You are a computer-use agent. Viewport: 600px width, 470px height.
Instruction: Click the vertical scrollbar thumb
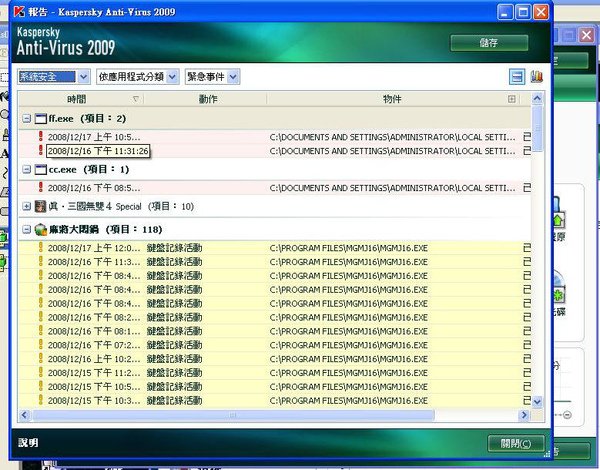click(x=537, y=128)
